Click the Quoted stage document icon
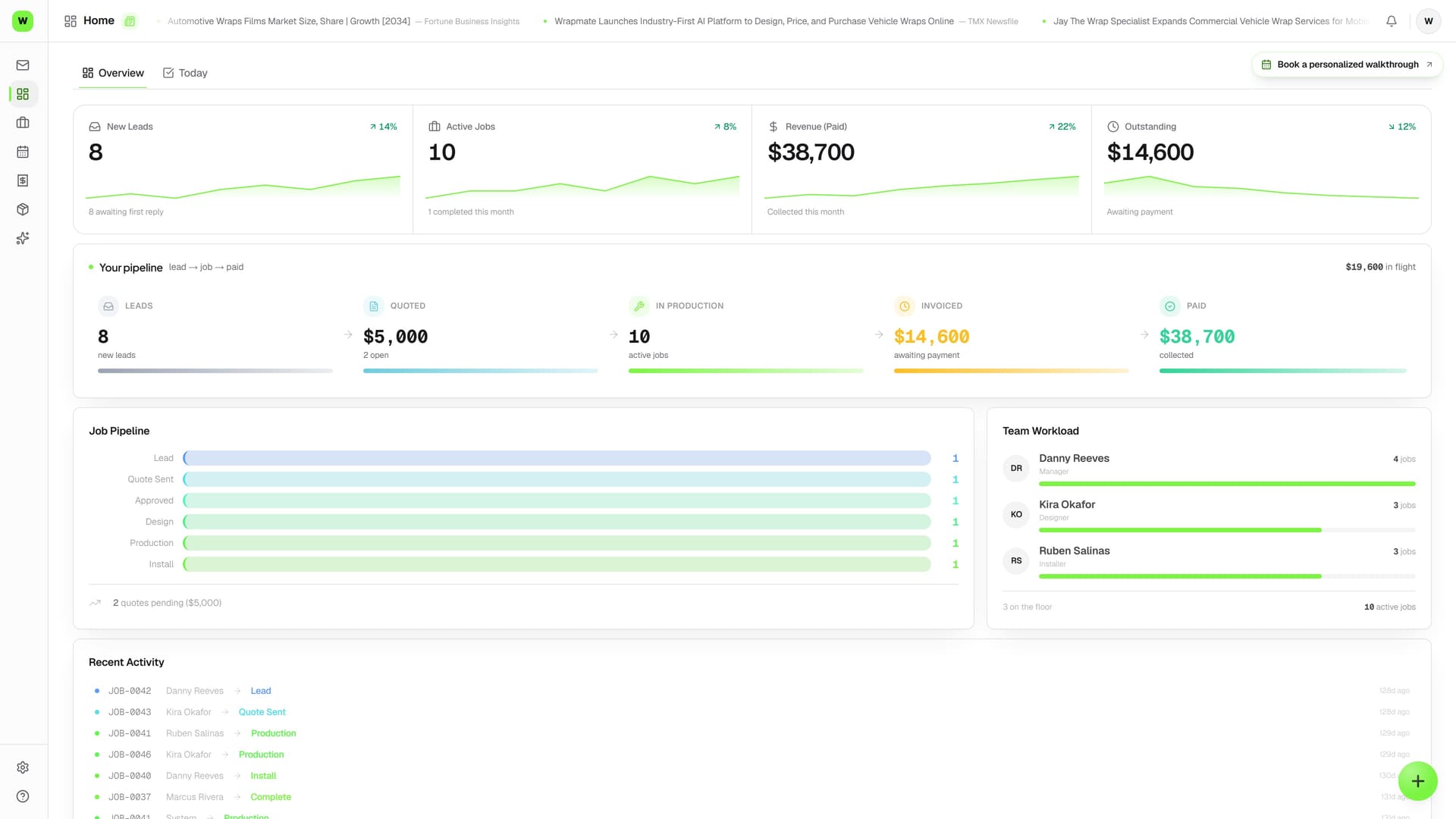This screenshot has height=819, width=1456. click(373, 306)
